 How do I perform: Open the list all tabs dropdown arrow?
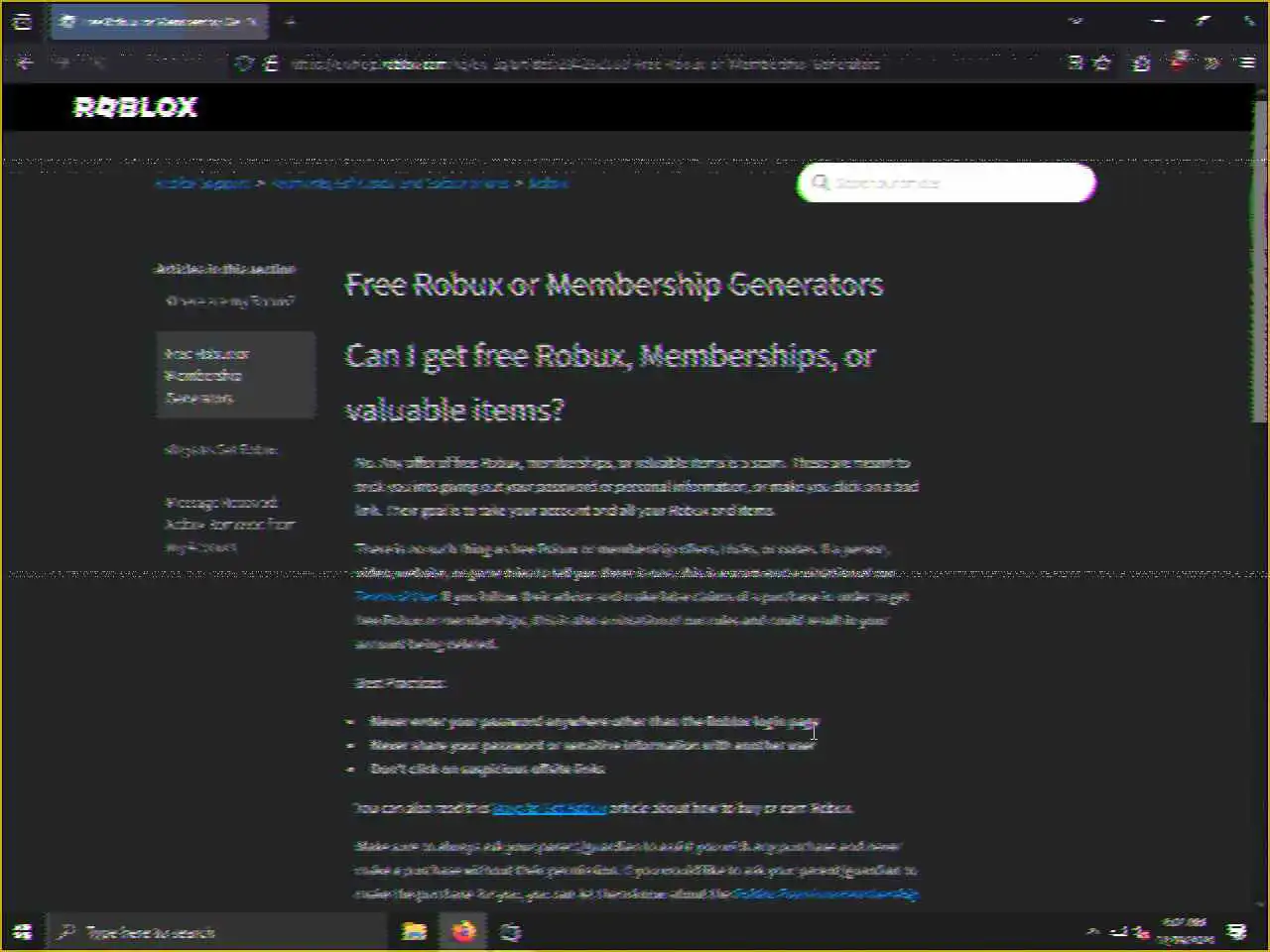[1076, 21]
